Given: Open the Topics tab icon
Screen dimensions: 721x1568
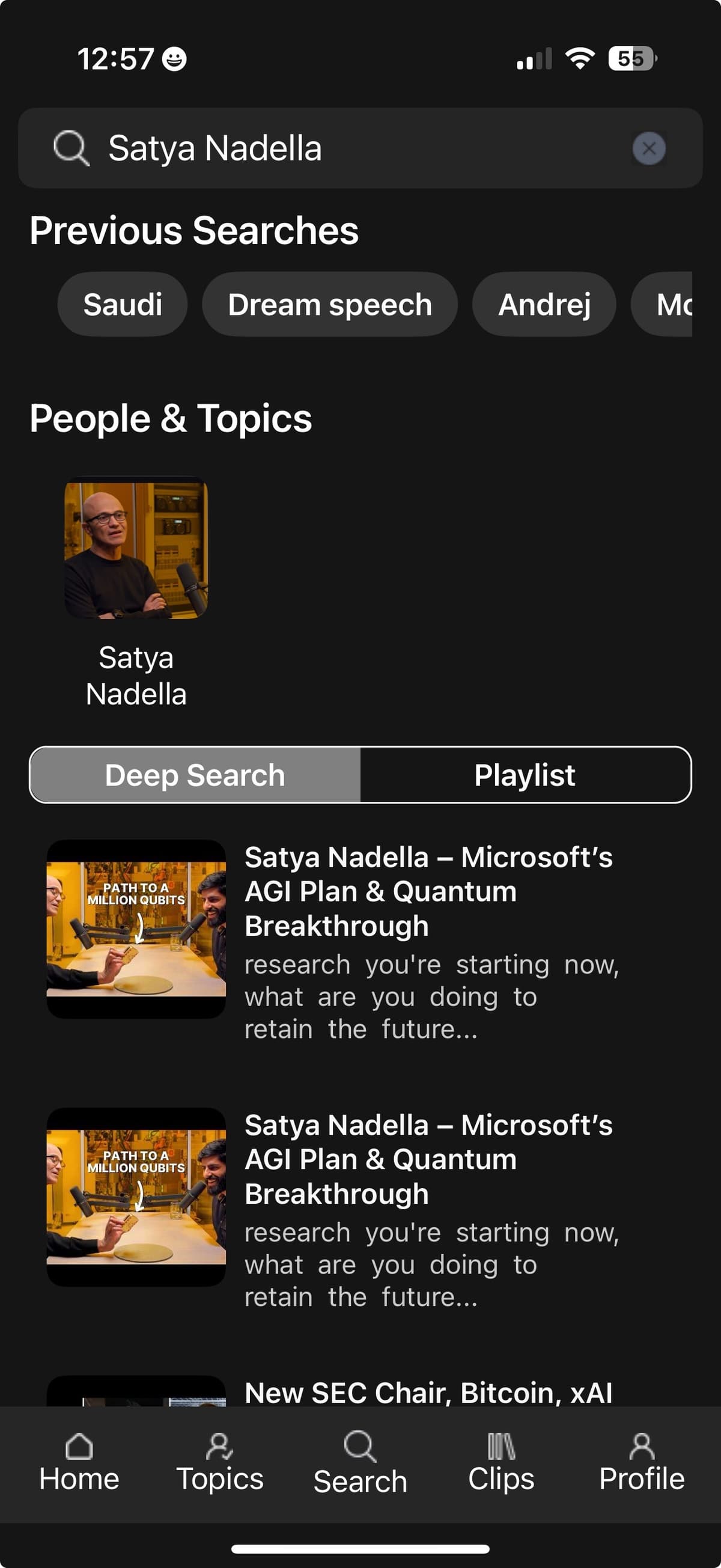Looking at the screenshot, I should (219, 1446).
